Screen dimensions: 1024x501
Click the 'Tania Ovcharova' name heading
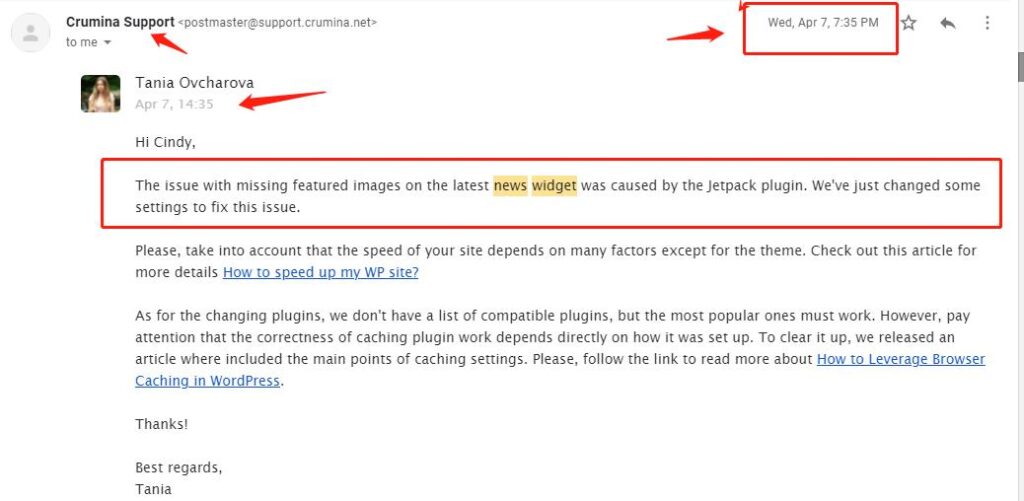pos(195,83)
